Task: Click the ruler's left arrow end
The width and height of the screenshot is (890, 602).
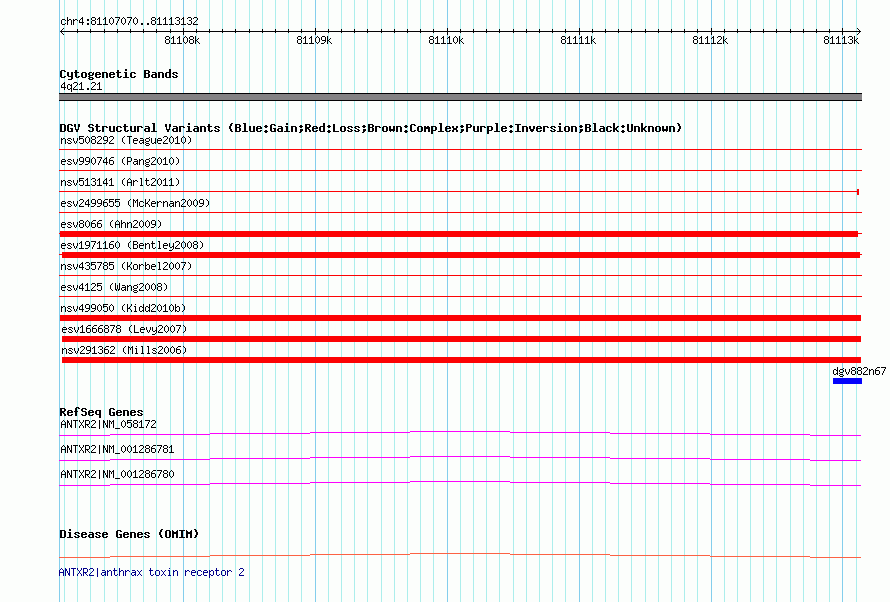Action: 62,31
